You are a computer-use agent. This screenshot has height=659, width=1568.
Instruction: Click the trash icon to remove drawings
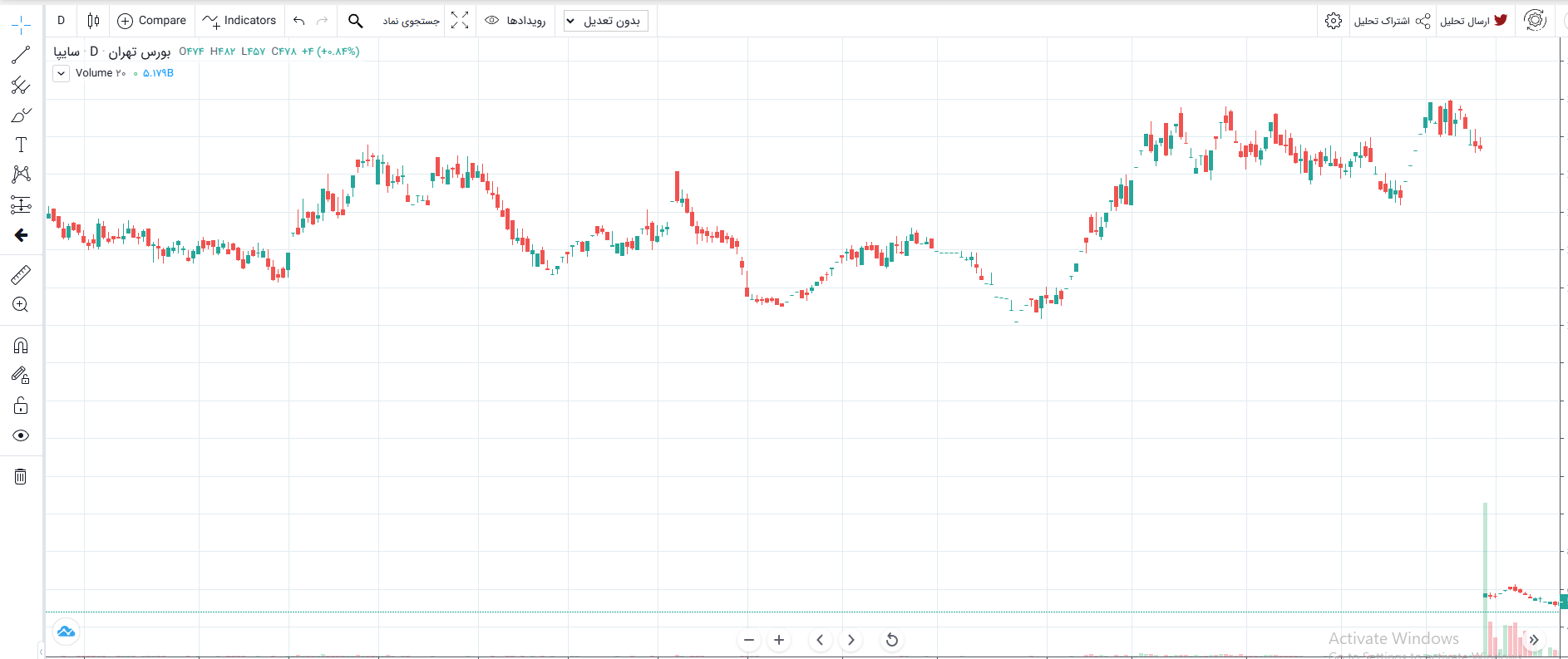point(21,476)
